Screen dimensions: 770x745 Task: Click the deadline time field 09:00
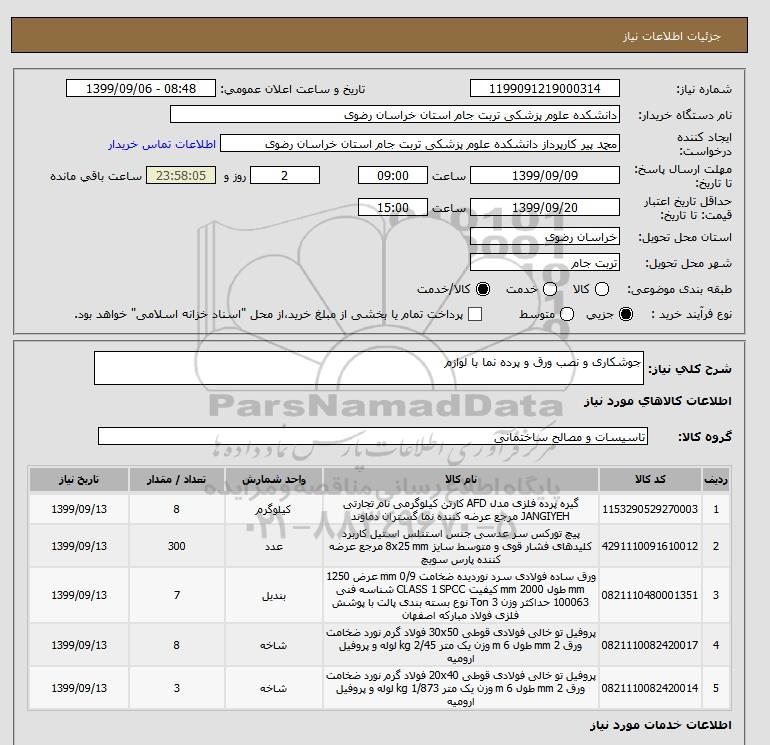393,175
